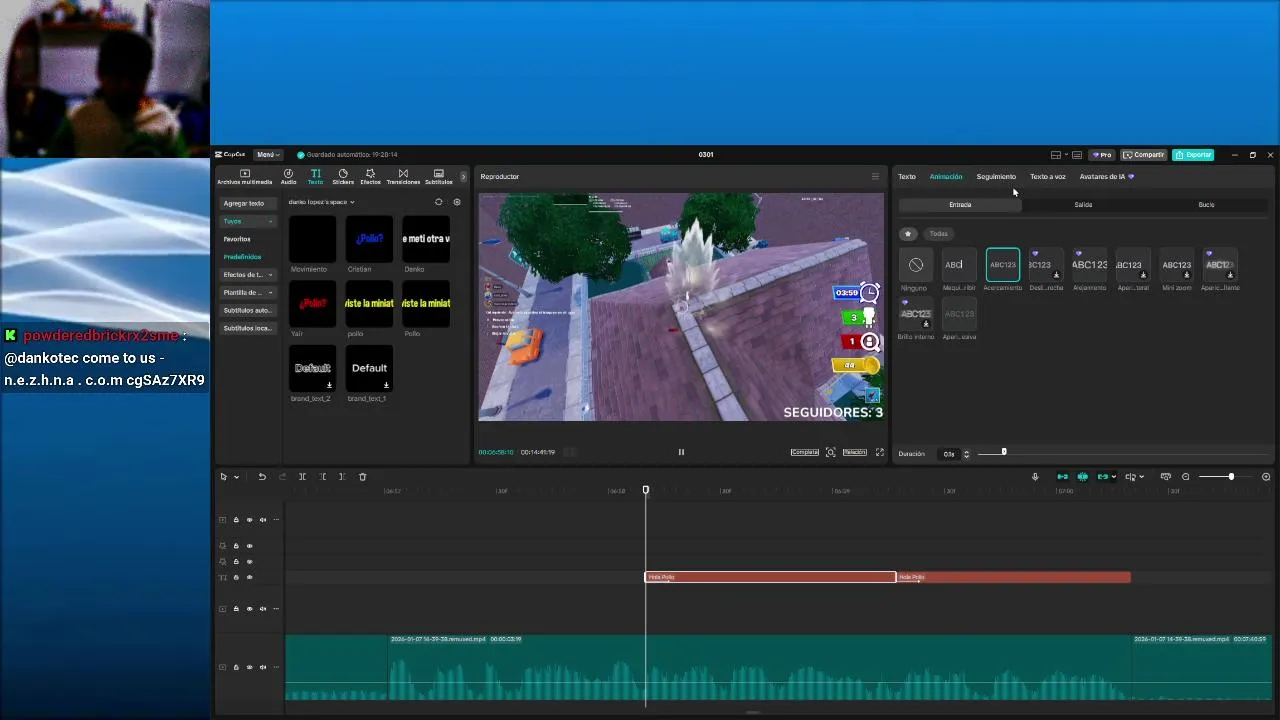Image resolution: width=1280 pixels, height=720 pixels.
Task: Click the redo arrow in timeline toolbar
Action: pyautogui.click(x=282, y=477)
